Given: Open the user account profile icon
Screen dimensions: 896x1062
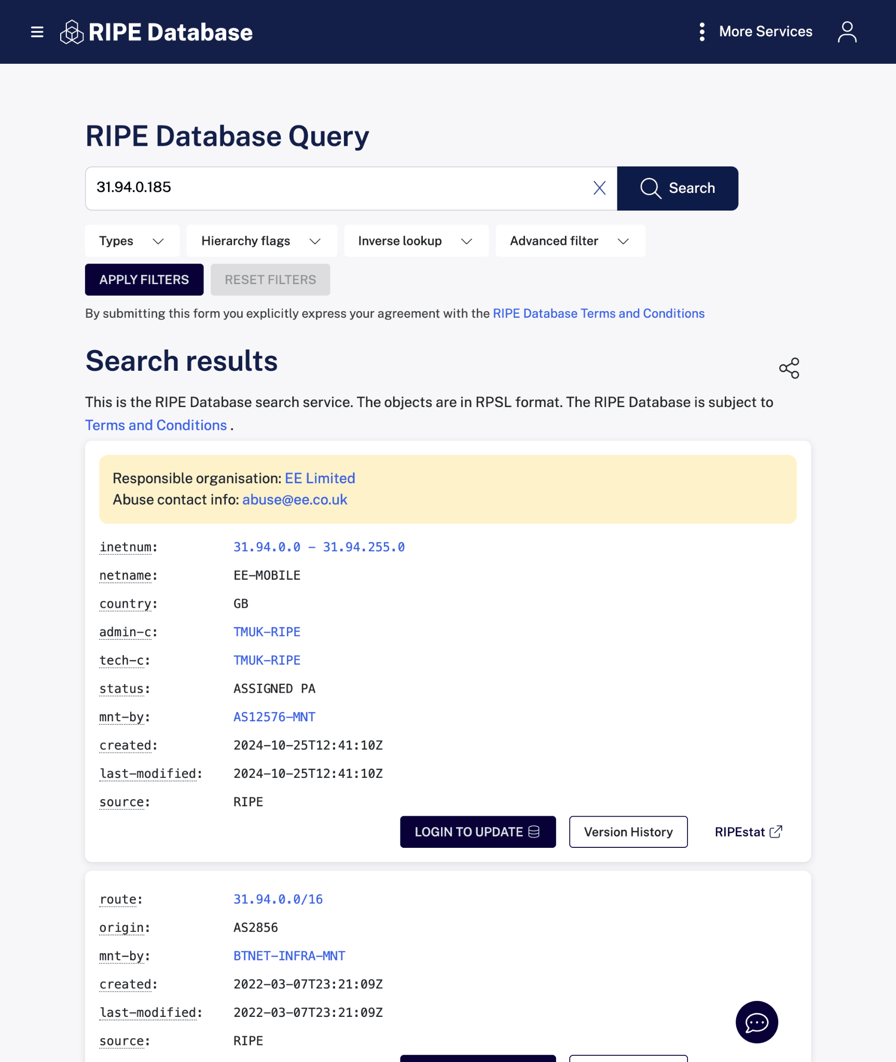Looking at the screenshot, I should click(x=847, y=32).
